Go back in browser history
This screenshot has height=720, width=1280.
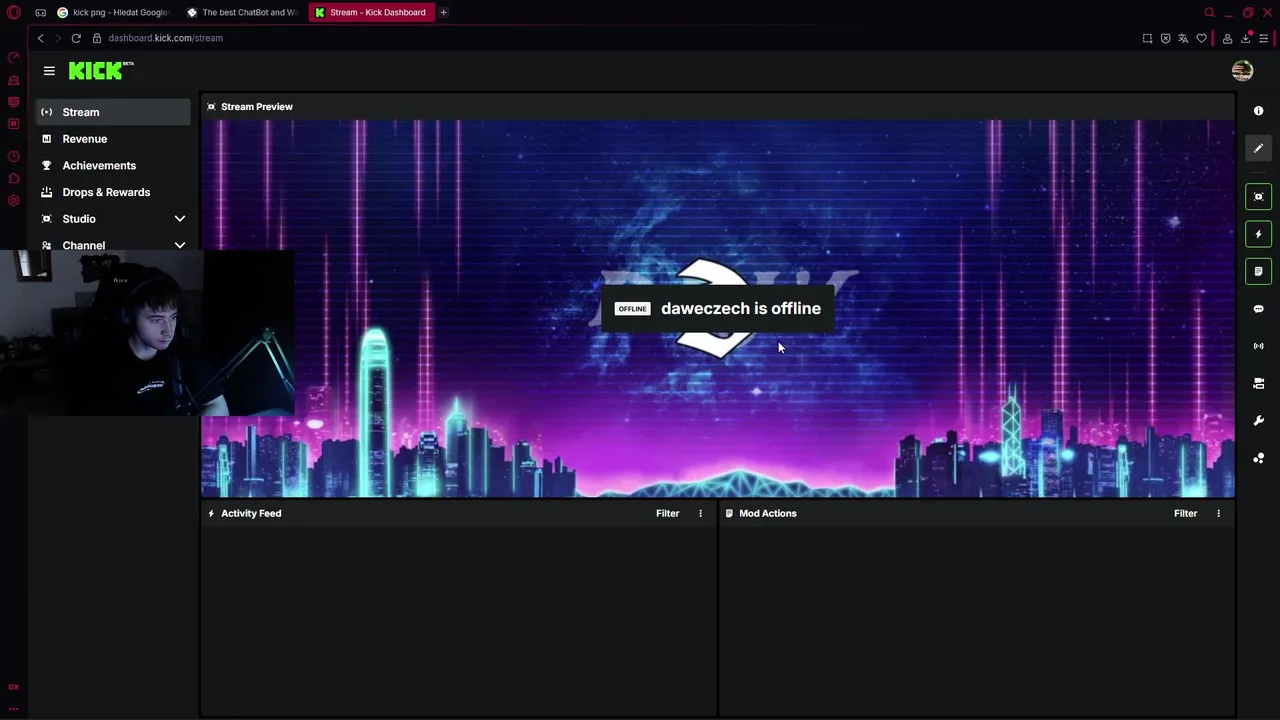40,38
